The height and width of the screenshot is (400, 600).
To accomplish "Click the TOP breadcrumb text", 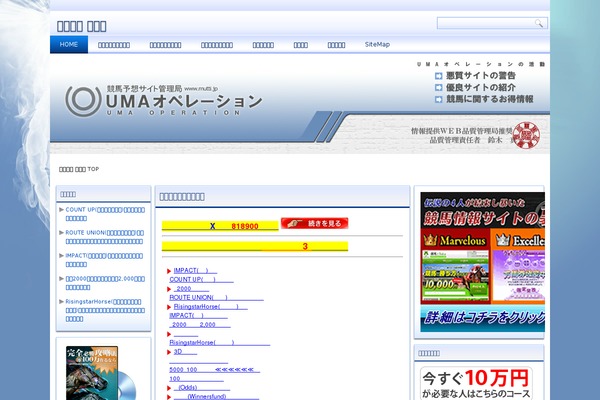I will pos(93,169).
